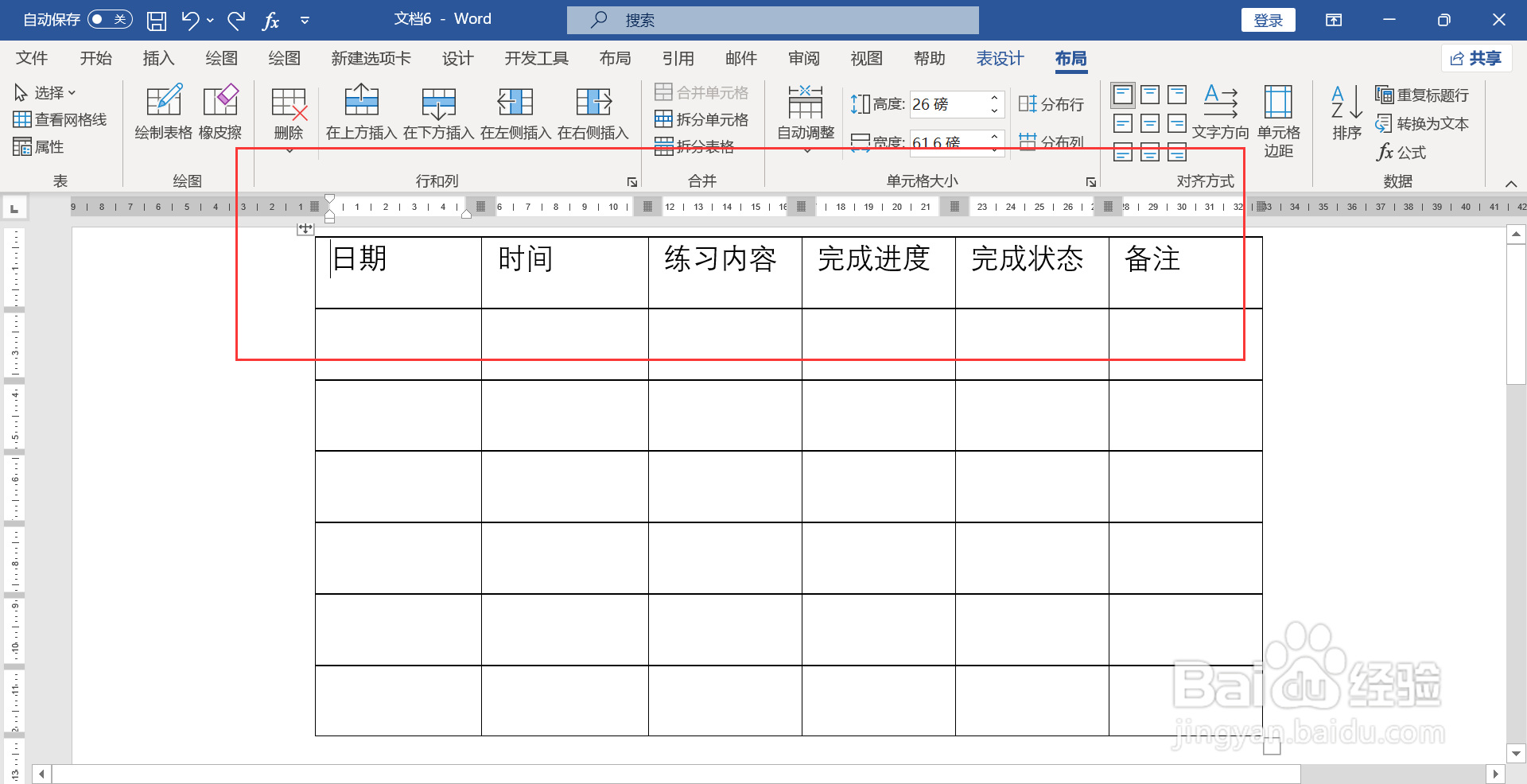This screenshot has width=1527, height=784.
Task: Increase row height using the 高度 stepper
Action: 993,99
